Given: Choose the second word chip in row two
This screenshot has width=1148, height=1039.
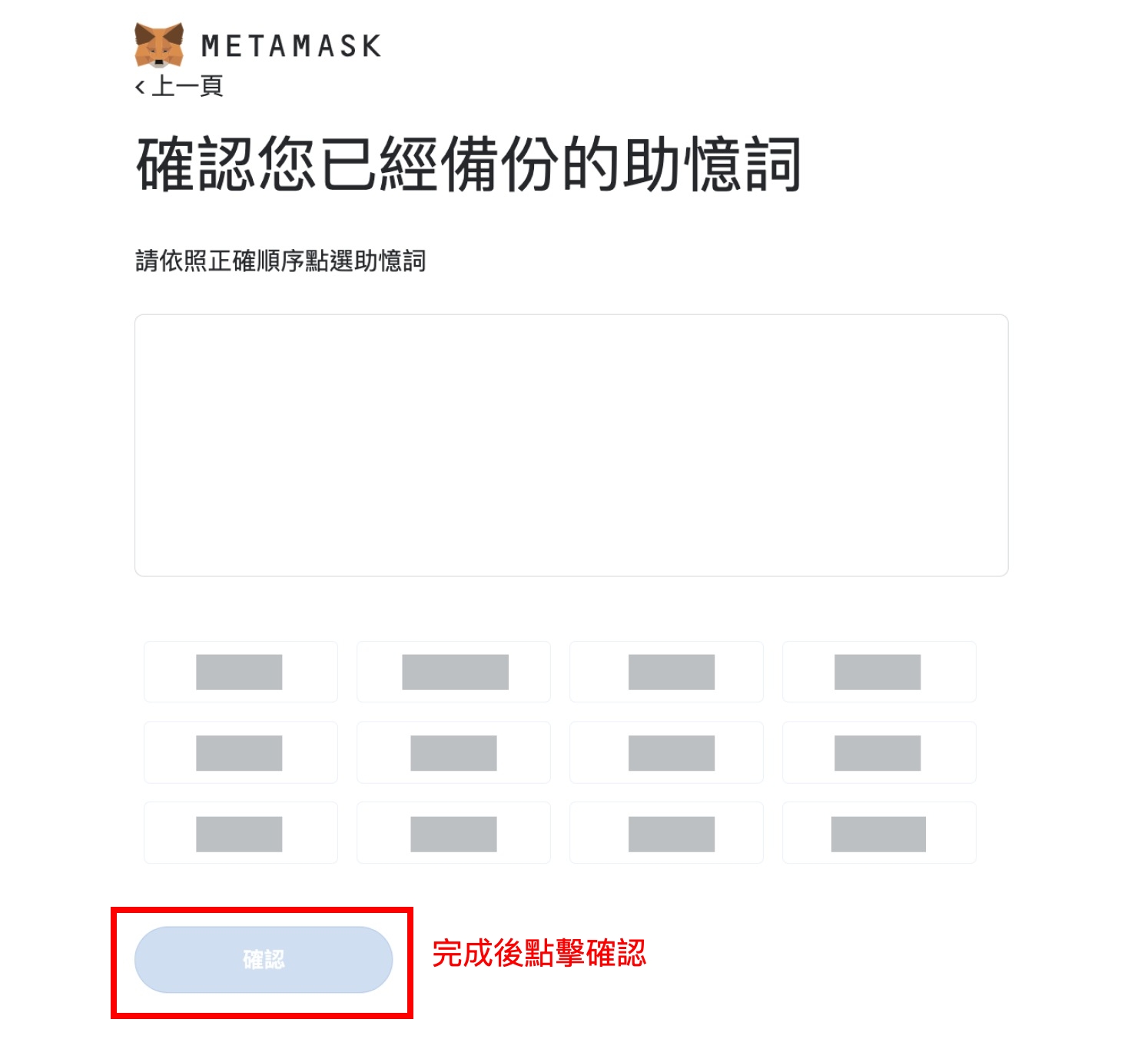Looking at the screenshot, I should (453, 752).
